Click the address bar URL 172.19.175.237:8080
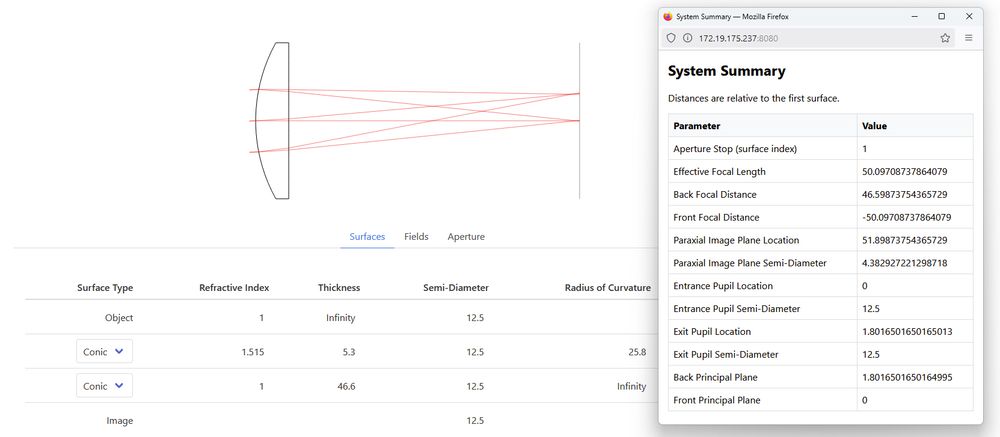This screenshot has width=1000, height=437. (x=739, y=38)
